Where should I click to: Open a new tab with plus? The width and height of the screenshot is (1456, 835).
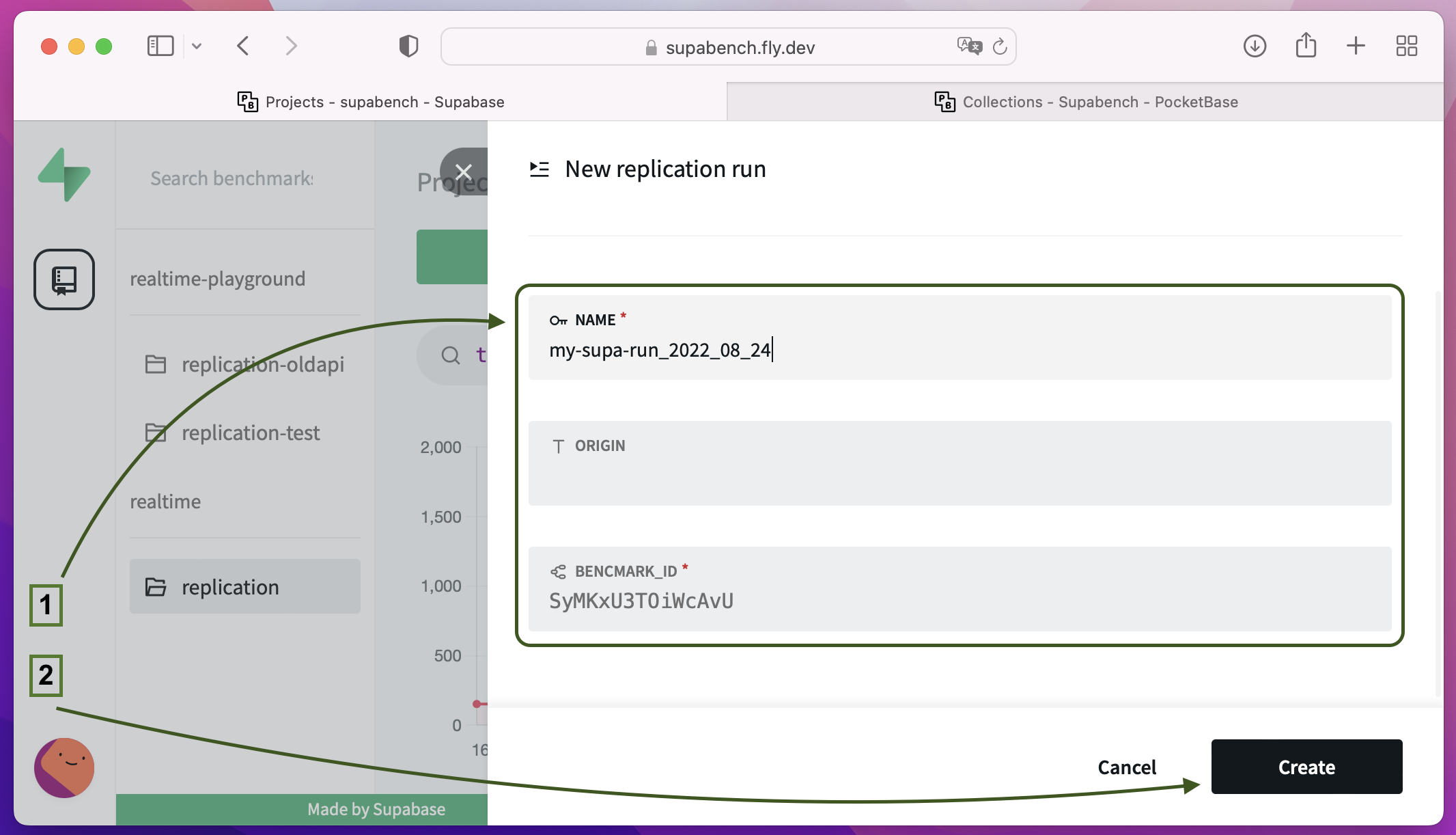click(1356, 46)
